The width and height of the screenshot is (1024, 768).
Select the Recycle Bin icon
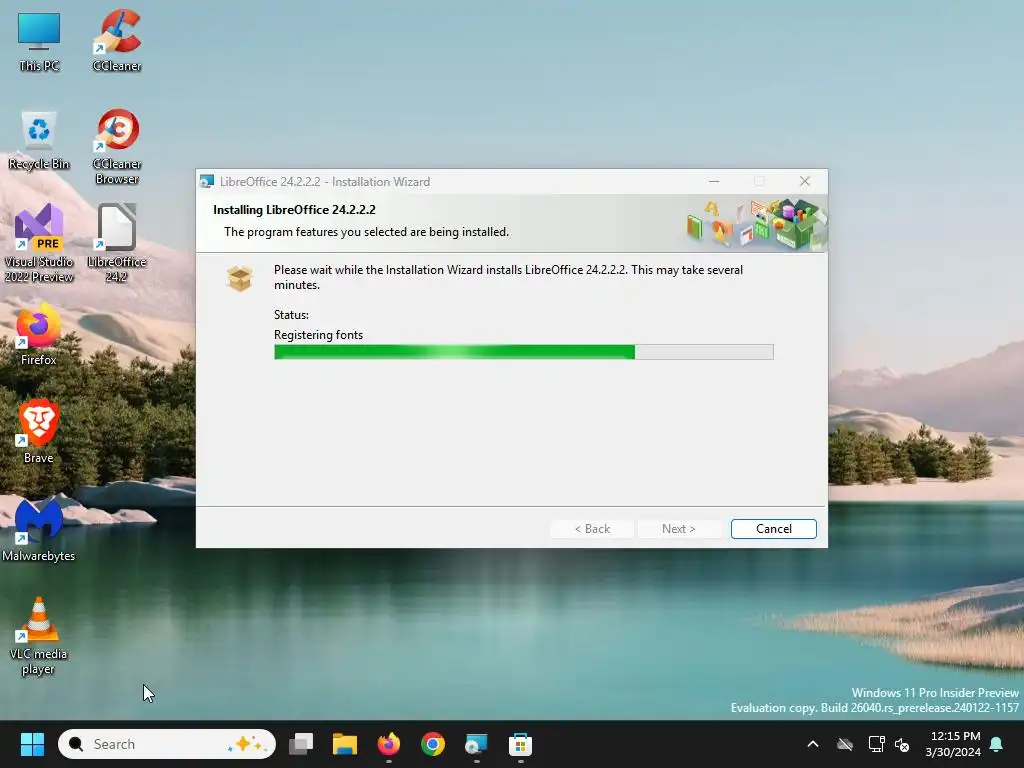(39, 140)
